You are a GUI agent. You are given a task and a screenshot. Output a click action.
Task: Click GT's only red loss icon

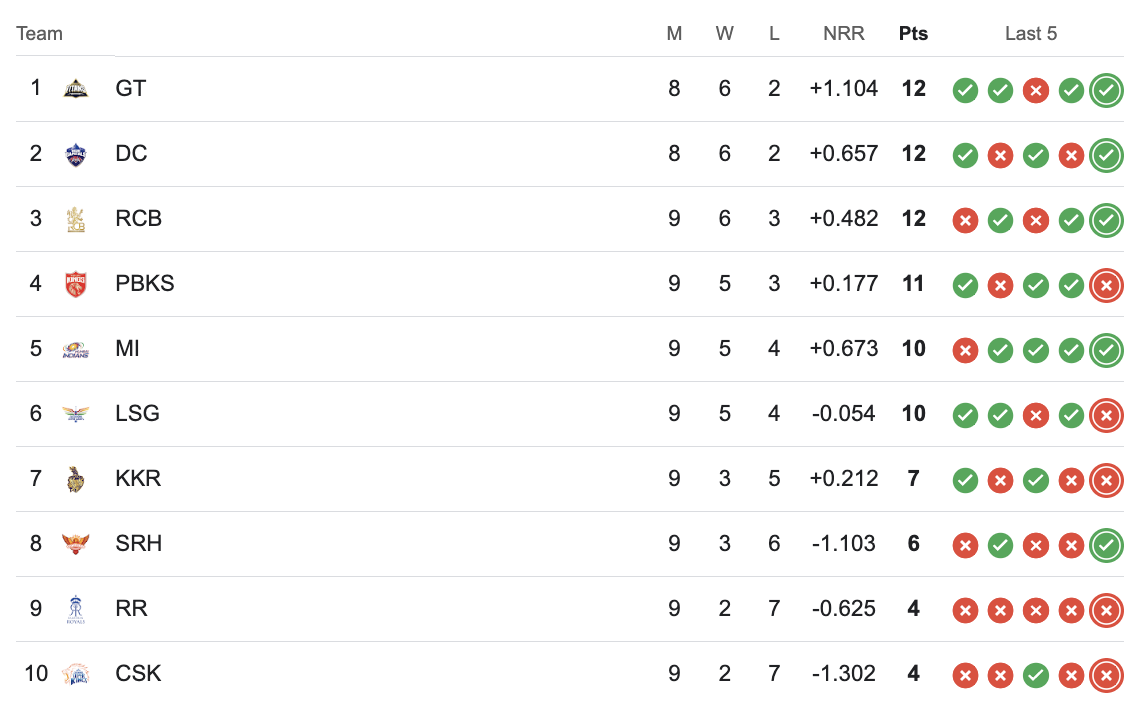click(1036, 91)
